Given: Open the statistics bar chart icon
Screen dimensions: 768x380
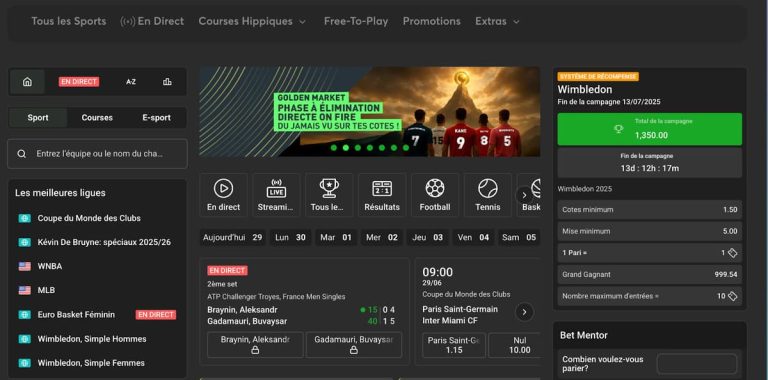Looking at the screenshot, I should pyautogui.click(x=167, y=82).
